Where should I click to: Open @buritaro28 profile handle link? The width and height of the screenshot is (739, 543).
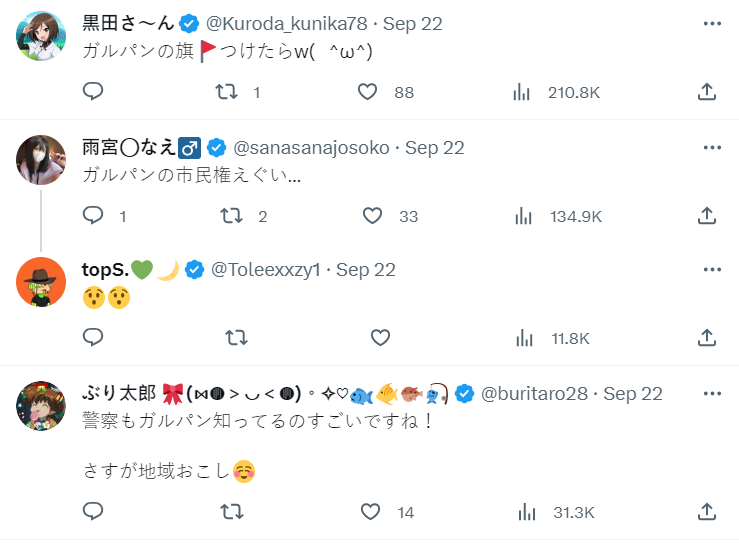point(537,394)
